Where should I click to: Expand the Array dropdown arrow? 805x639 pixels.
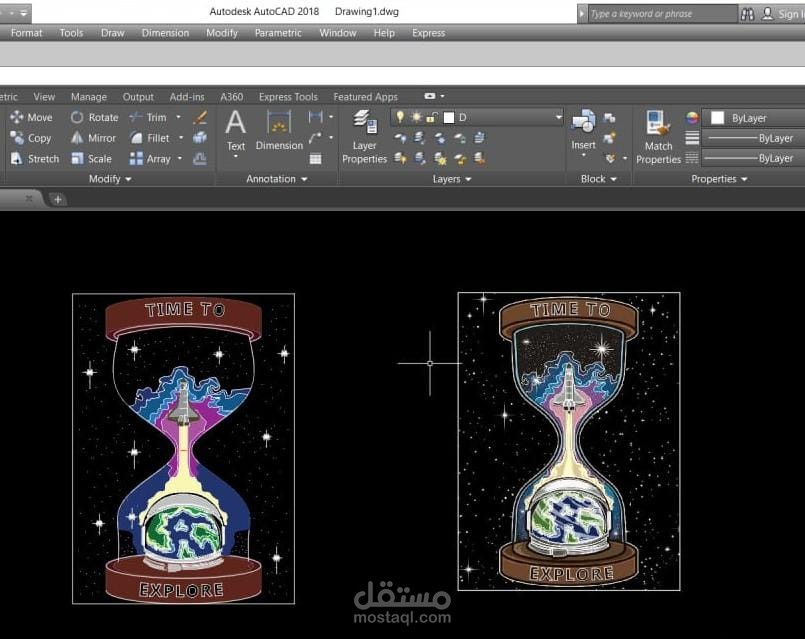pyautogui.click(x=180, y=158)
